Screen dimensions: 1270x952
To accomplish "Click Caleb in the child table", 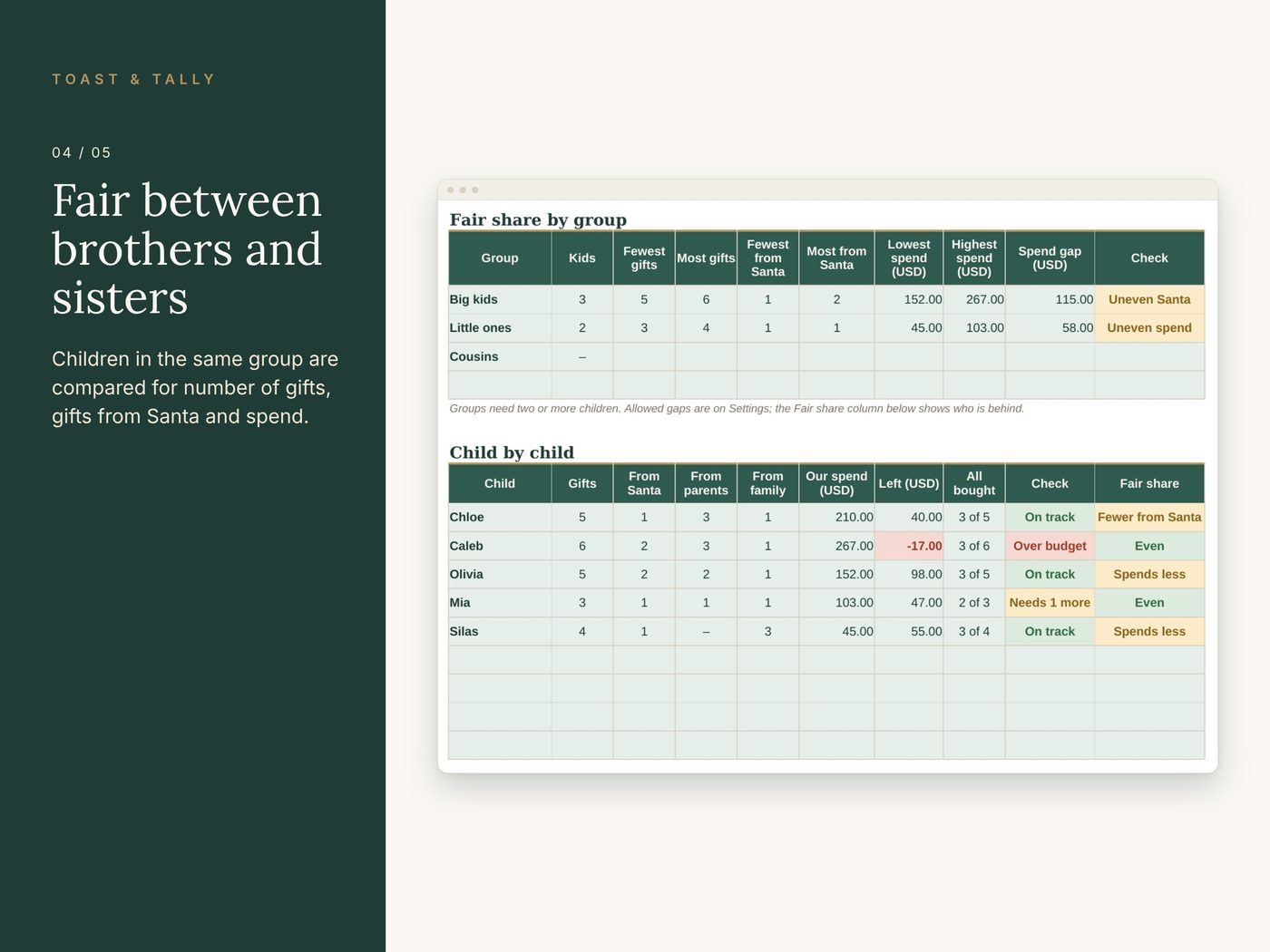I will [466, 546].
